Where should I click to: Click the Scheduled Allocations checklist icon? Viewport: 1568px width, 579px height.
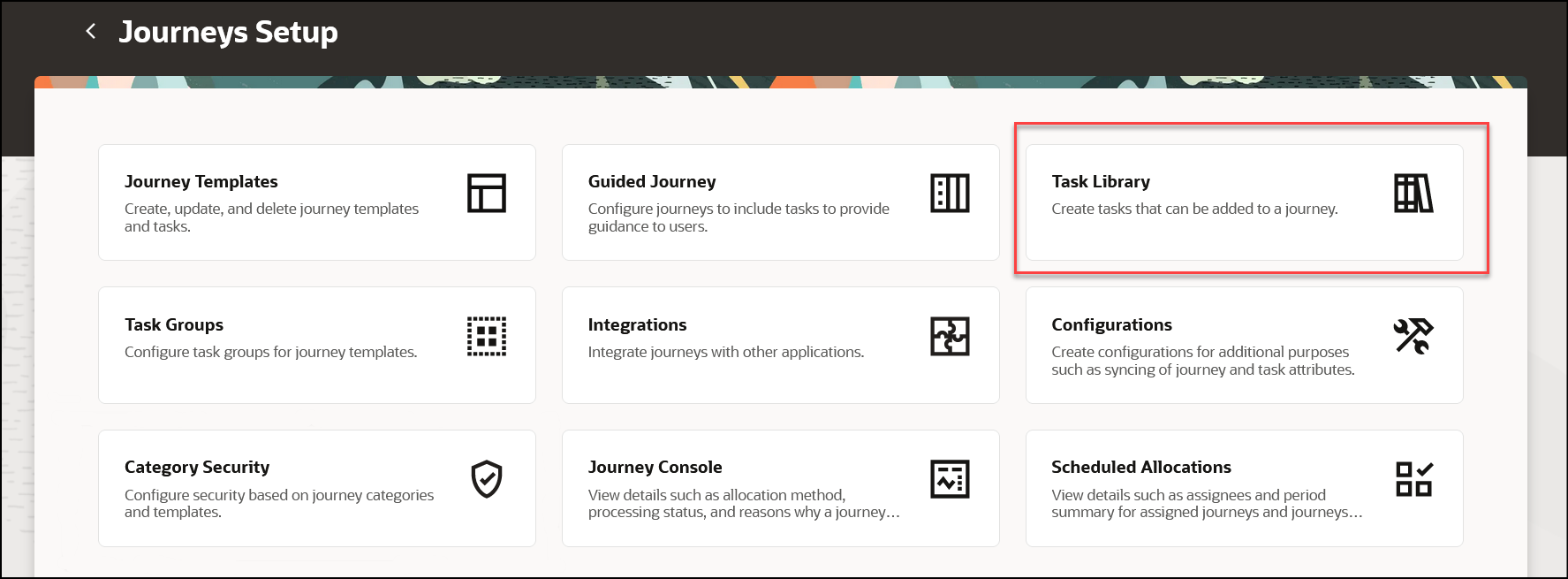pos(1413,479)
